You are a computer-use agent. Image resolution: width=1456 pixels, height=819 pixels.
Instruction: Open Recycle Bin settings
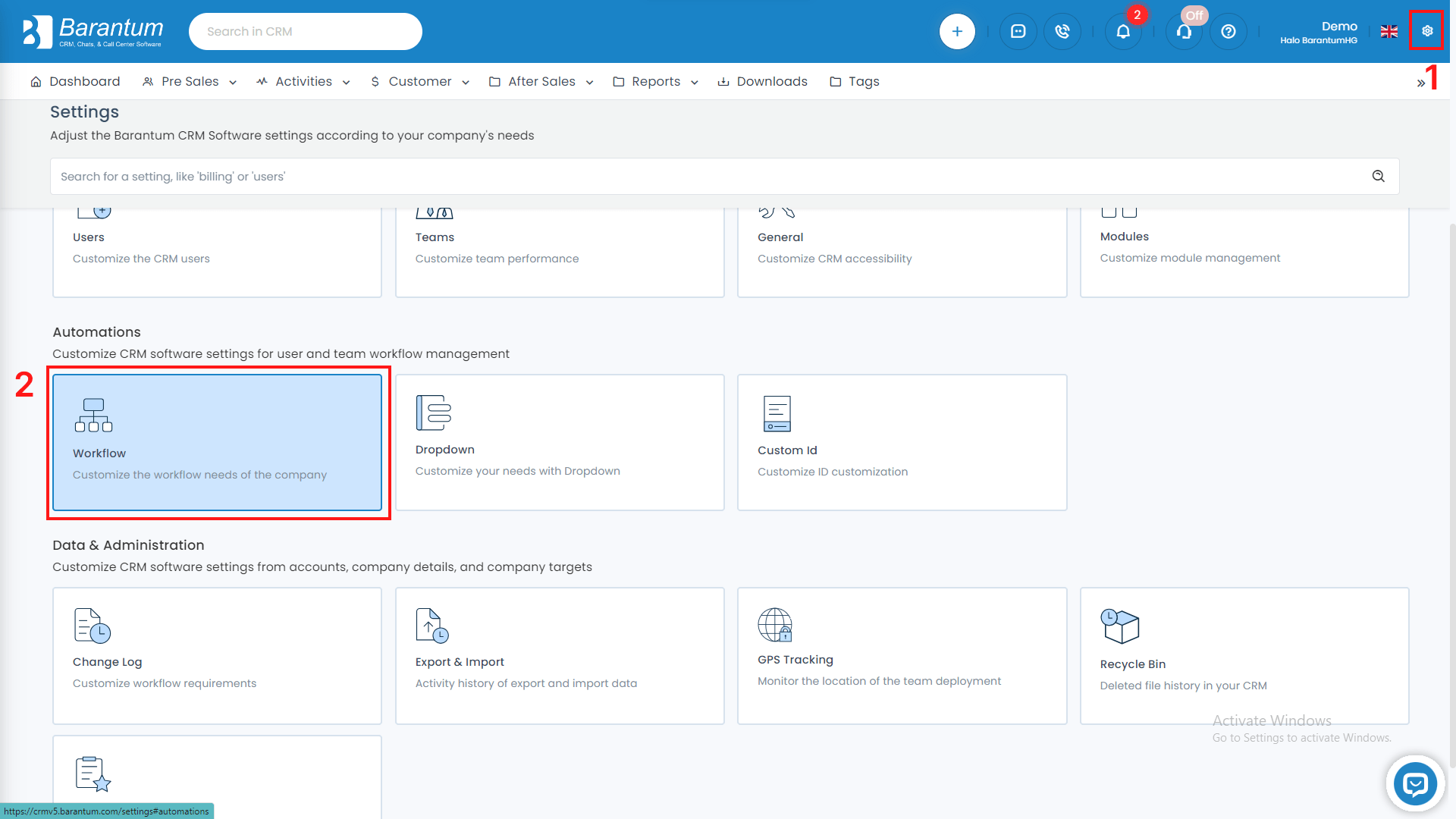pyautogui.click(x=1244, y=656)
